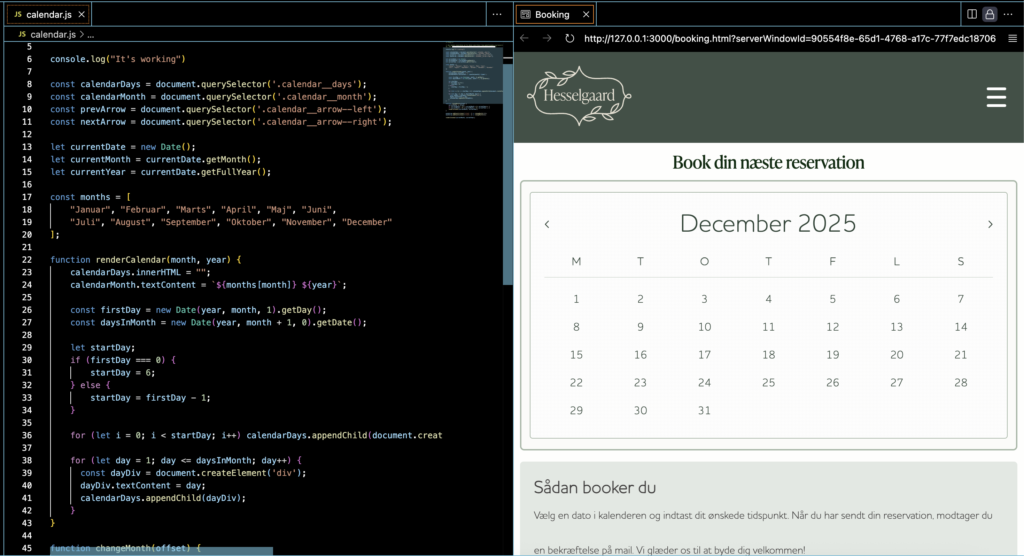Click the preview URL address field
This screenshot has height=556, width=1024.
[x=790, y=39]
